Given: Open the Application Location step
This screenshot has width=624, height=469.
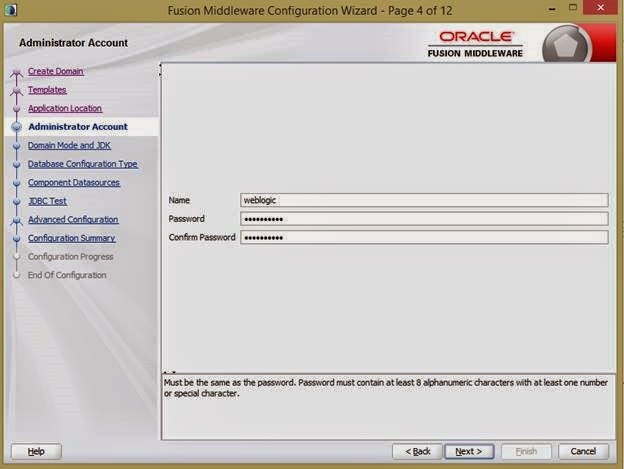Looking at the screenshot, I should [x=65, y=108].
